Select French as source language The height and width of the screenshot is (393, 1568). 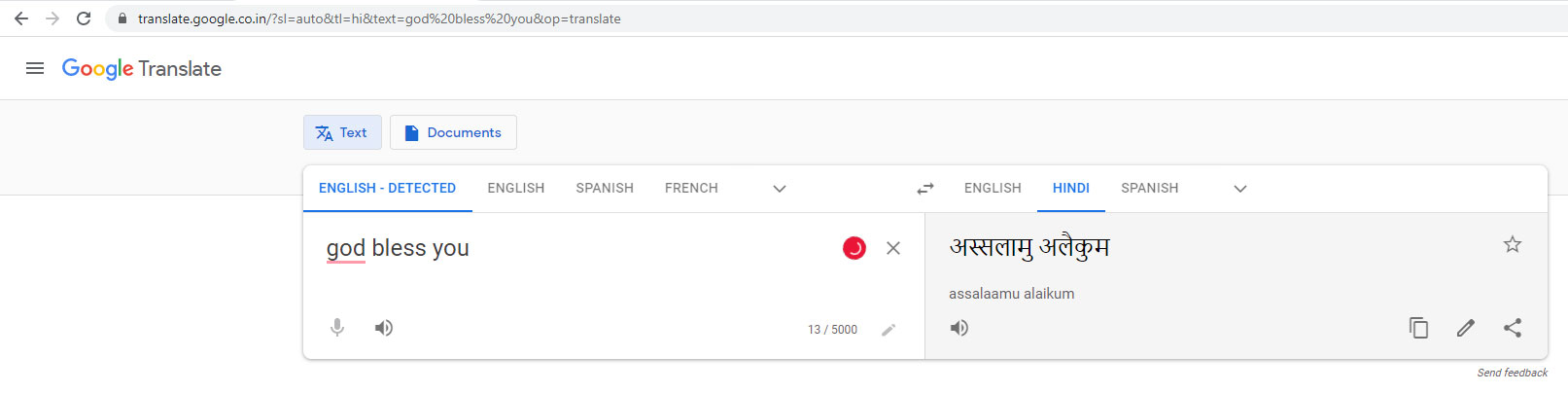[x=691, y=189]
